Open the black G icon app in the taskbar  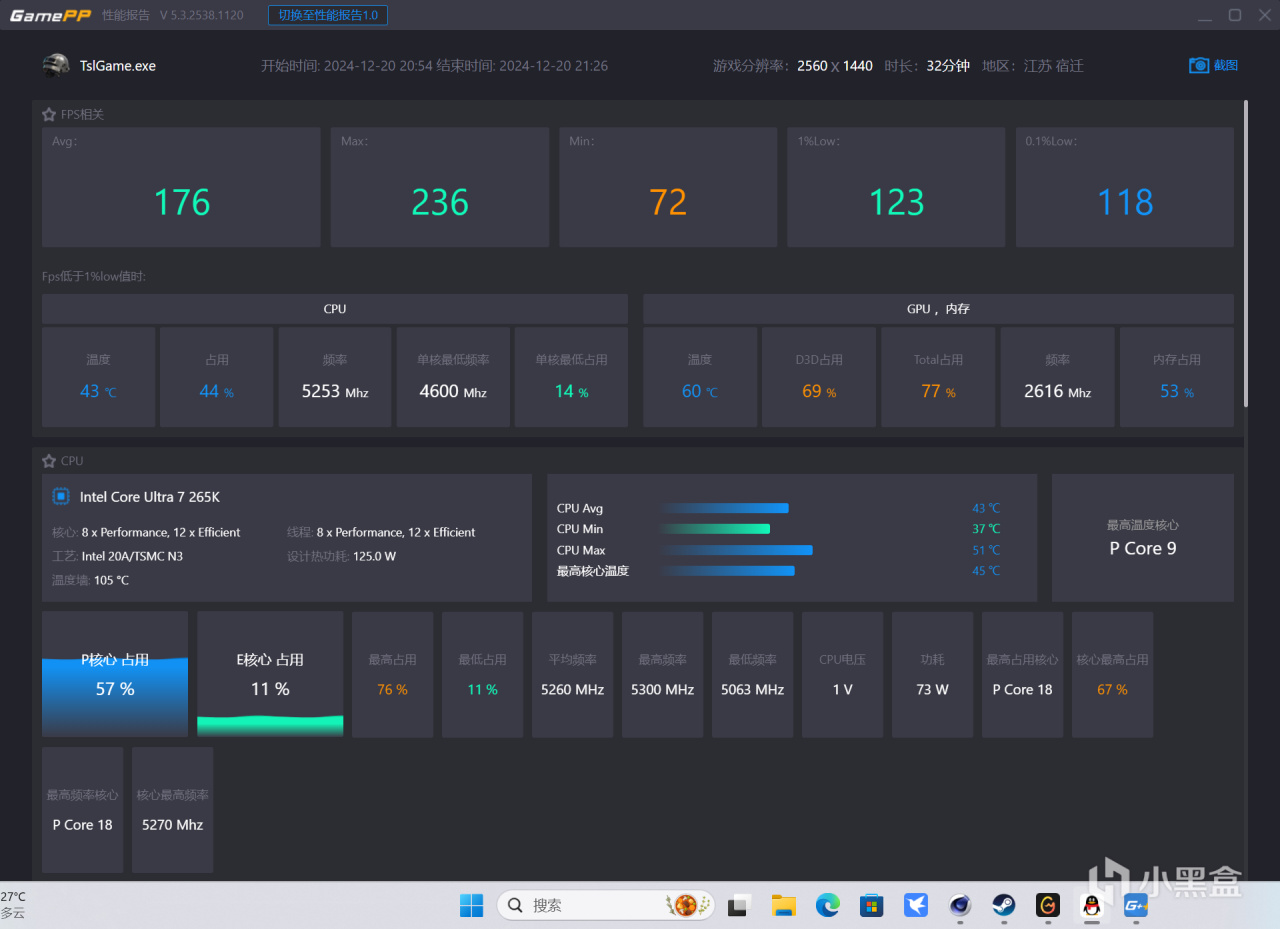tap(1048, 905)
